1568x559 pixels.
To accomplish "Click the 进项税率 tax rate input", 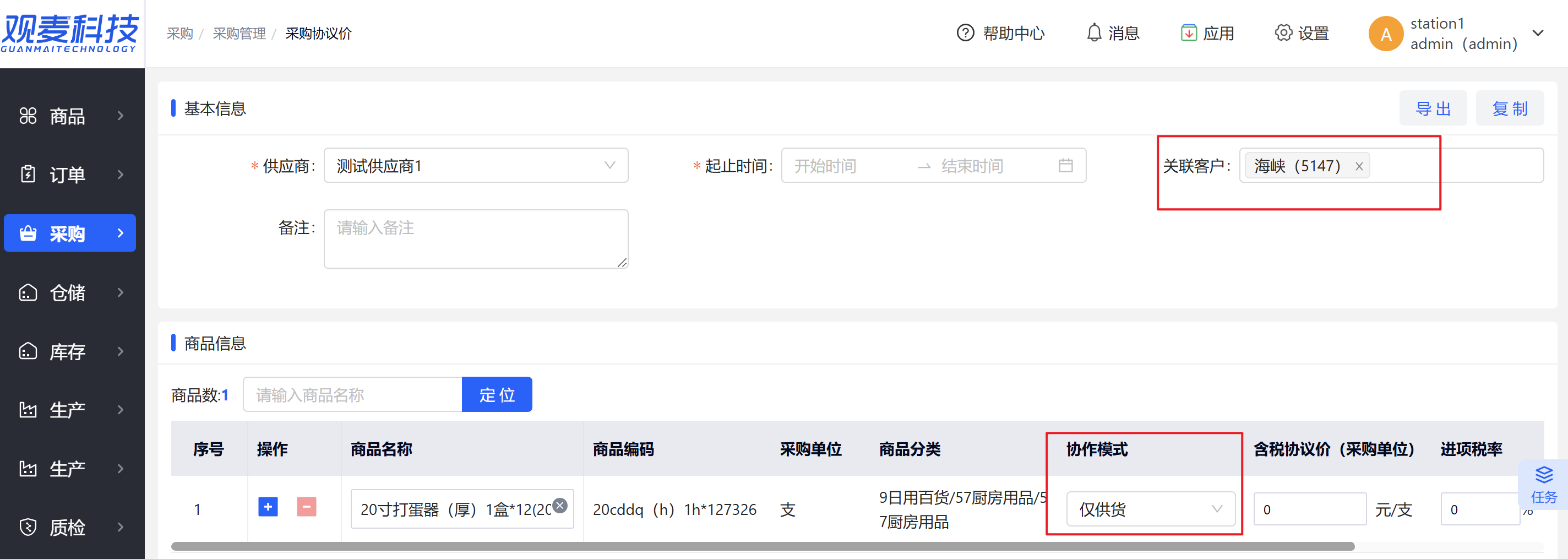I will (1479, 509).
